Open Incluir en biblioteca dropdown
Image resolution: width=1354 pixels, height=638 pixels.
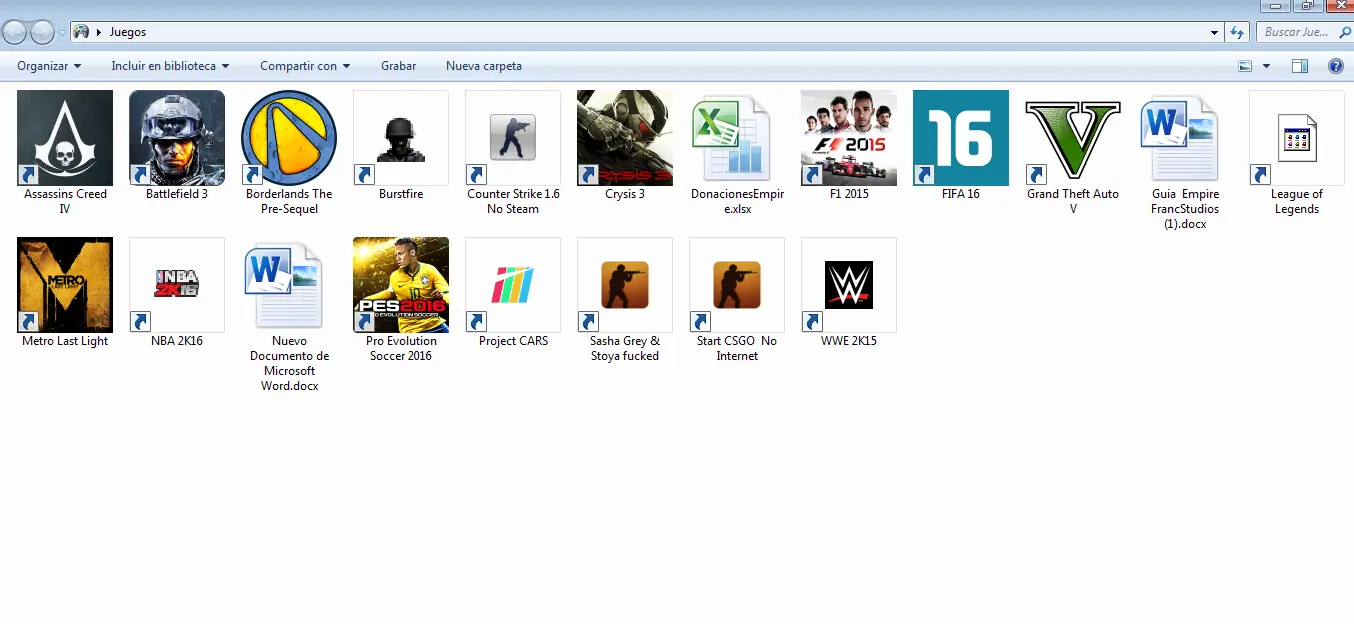tap(170, 66)
